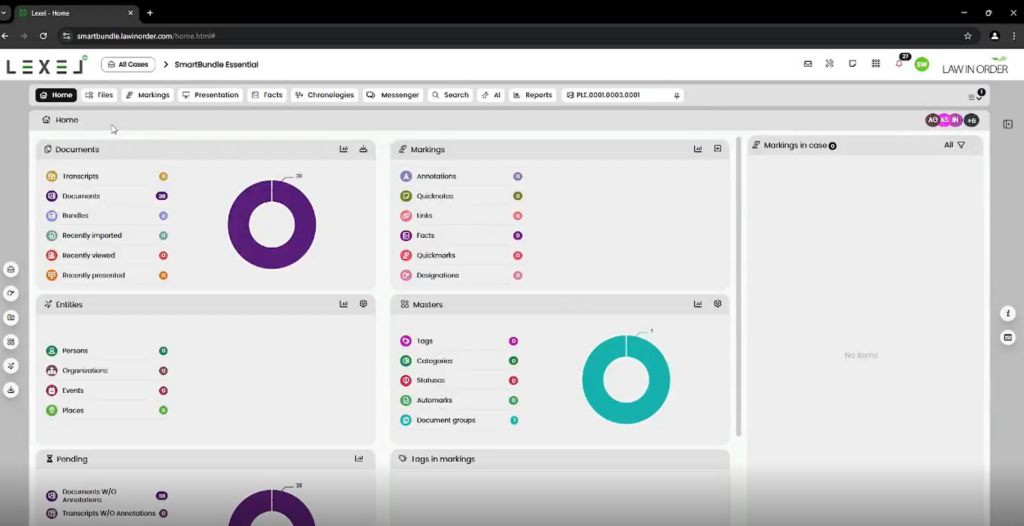1024x526 pixels.
Task: Open the Reports tab
Action: 533,95
